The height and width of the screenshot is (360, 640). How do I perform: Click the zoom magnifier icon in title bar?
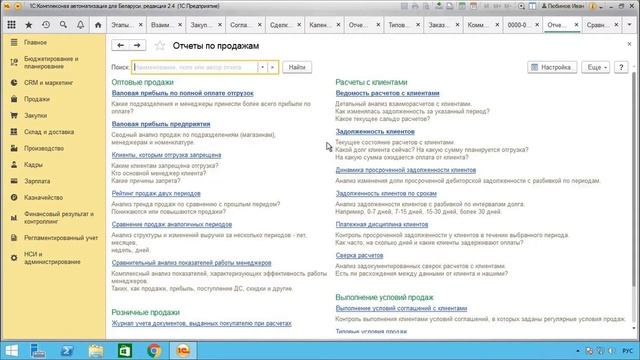click(x=521, y=6)
